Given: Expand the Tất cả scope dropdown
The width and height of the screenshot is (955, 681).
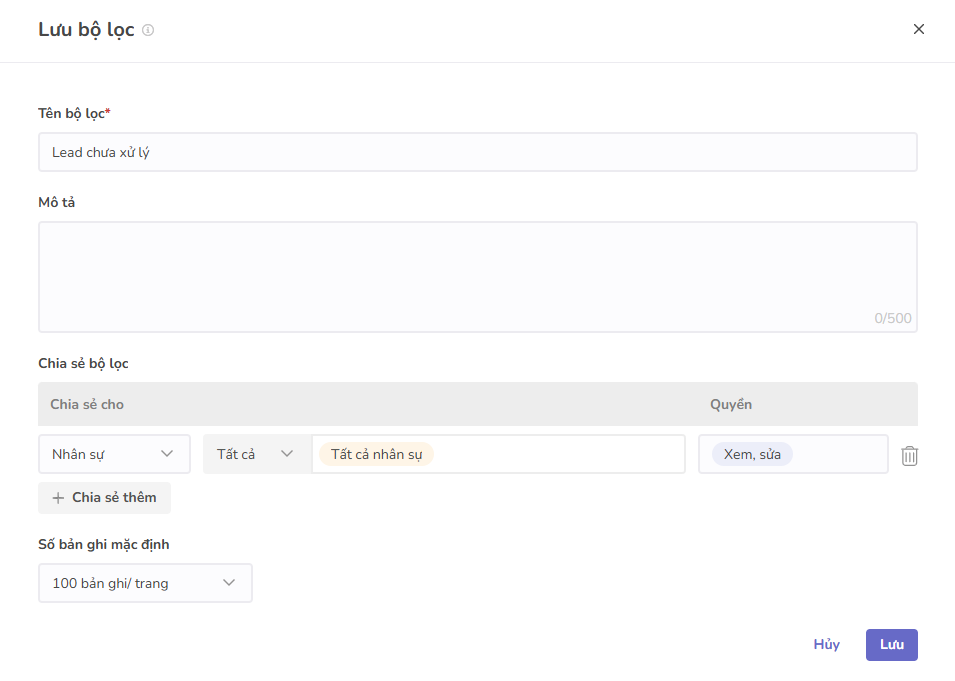Looking at the screenshot, I should click(x=256, y=454).
